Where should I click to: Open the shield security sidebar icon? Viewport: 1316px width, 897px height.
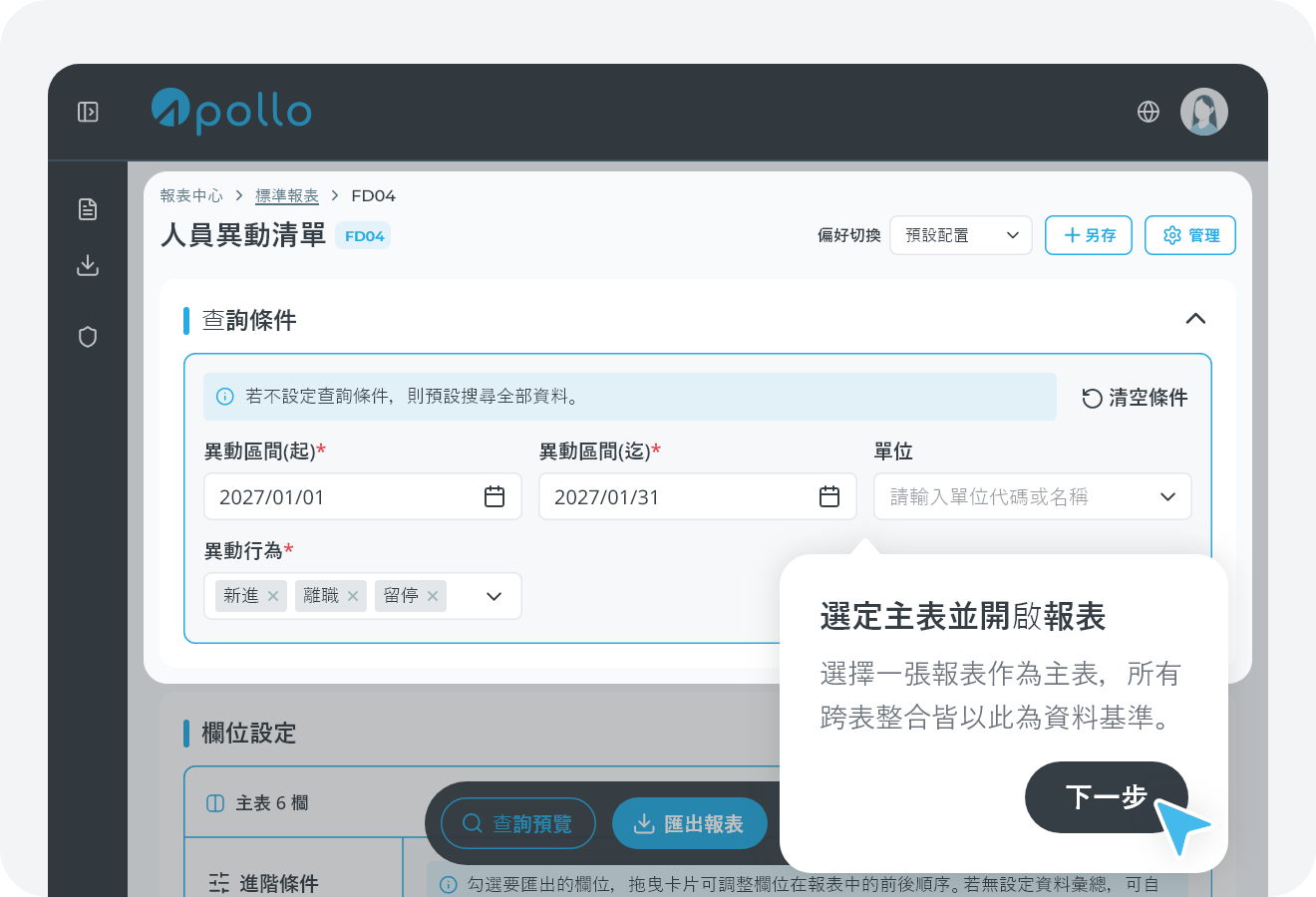tap(88, 337)
